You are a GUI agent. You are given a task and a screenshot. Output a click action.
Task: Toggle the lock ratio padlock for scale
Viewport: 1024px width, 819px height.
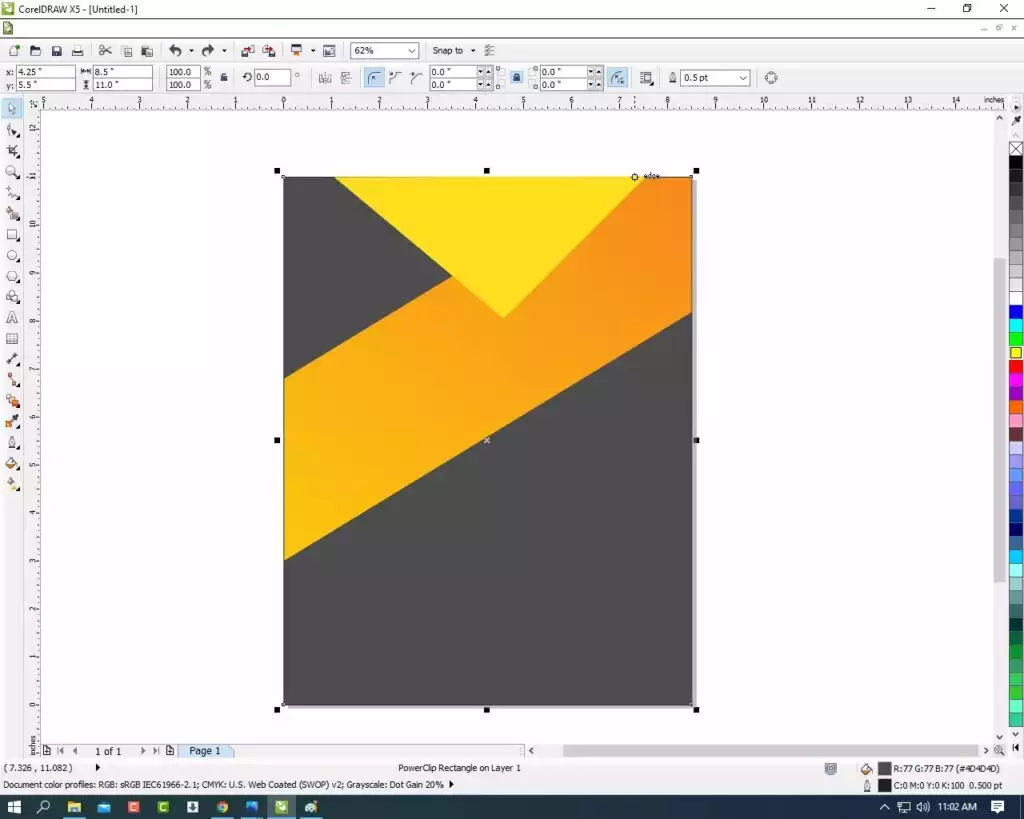pyautogui.click(x=223, y=78)
